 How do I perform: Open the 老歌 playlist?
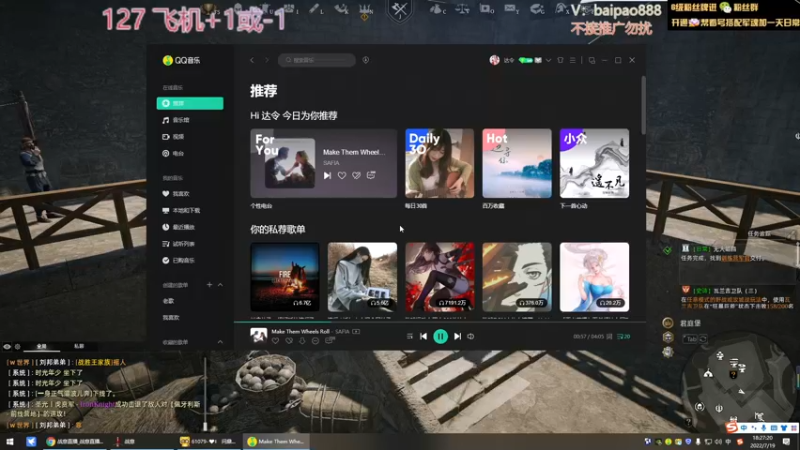[169, 301]
